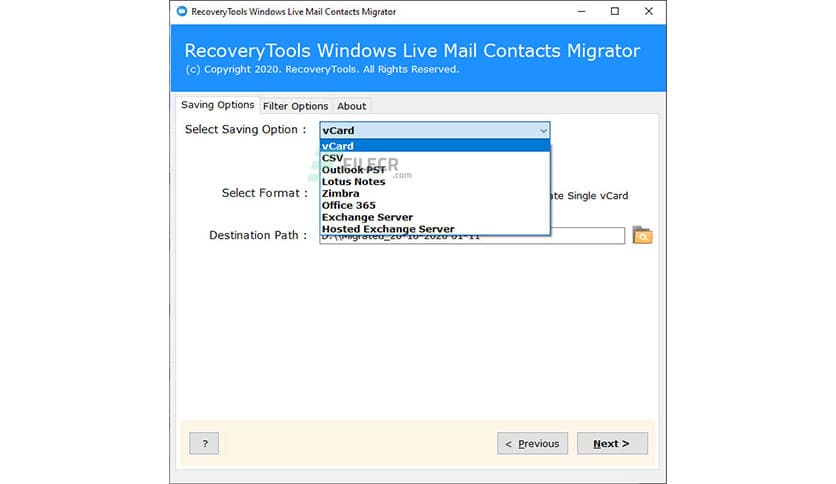
Task: Open the Filter Options tab
Action: pos(295,106)
